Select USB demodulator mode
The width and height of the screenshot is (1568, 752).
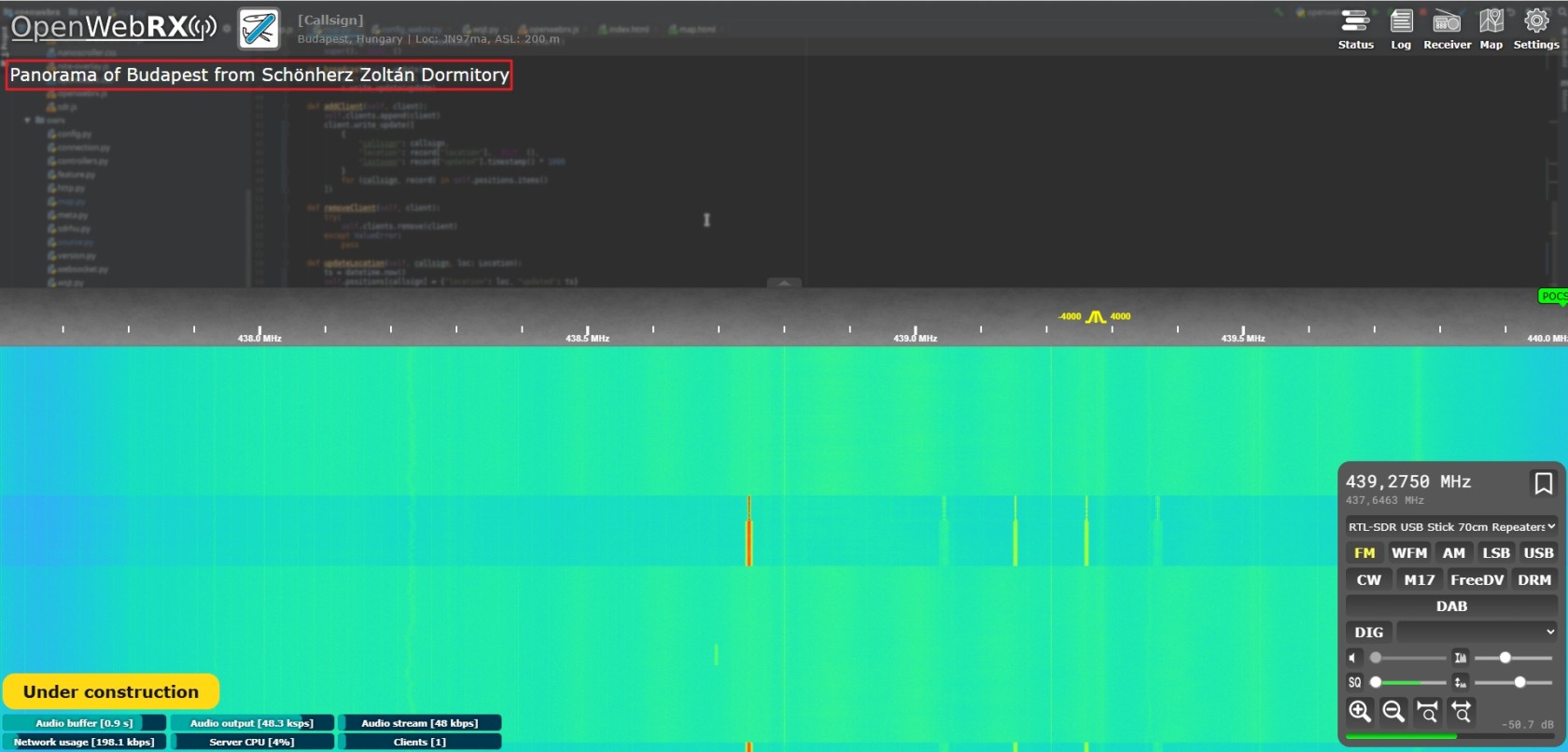[x=1539, y=553]
